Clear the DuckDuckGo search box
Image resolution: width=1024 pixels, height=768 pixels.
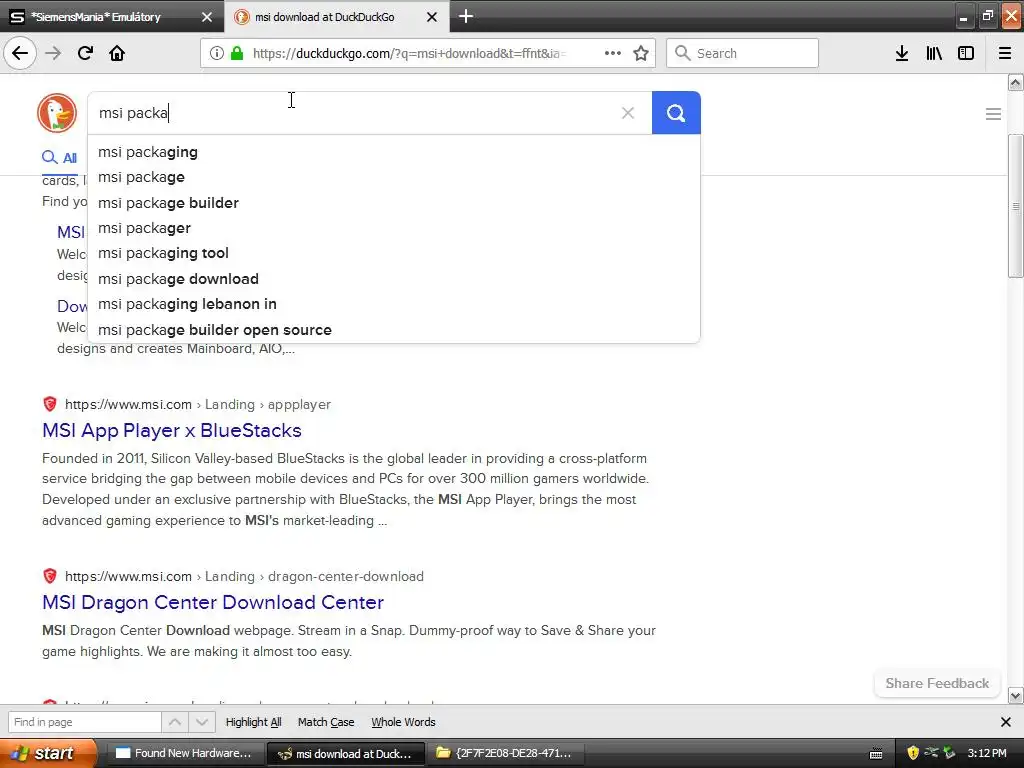pyautogui.click(x=628, y=113)
